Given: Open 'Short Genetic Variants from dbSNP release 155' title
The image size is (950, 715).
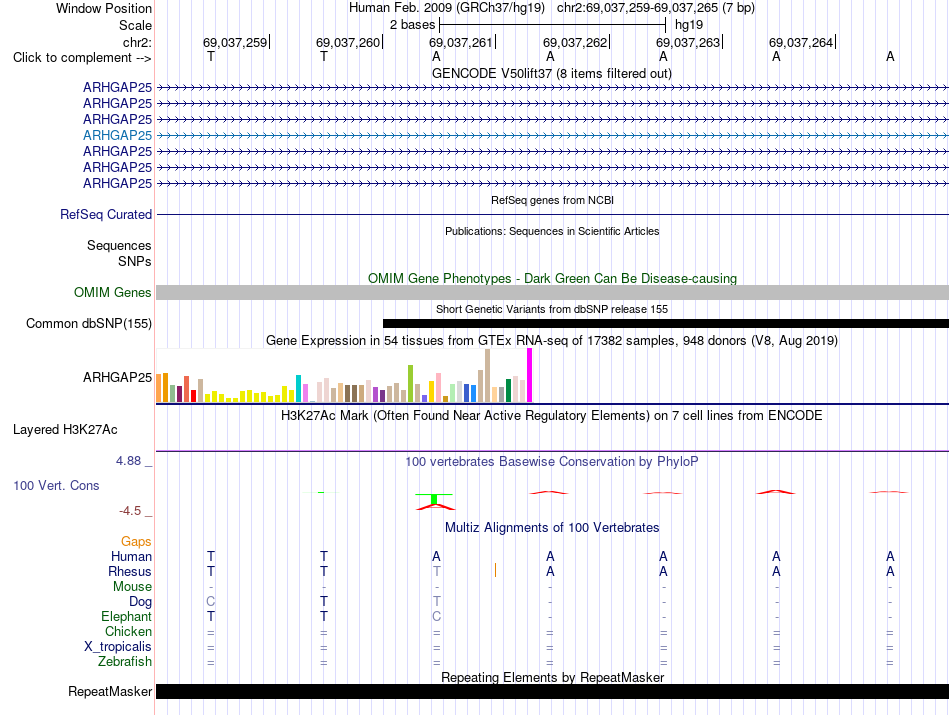Looking at the screenshot, I should pyautogui.click(x=552, y=309).
